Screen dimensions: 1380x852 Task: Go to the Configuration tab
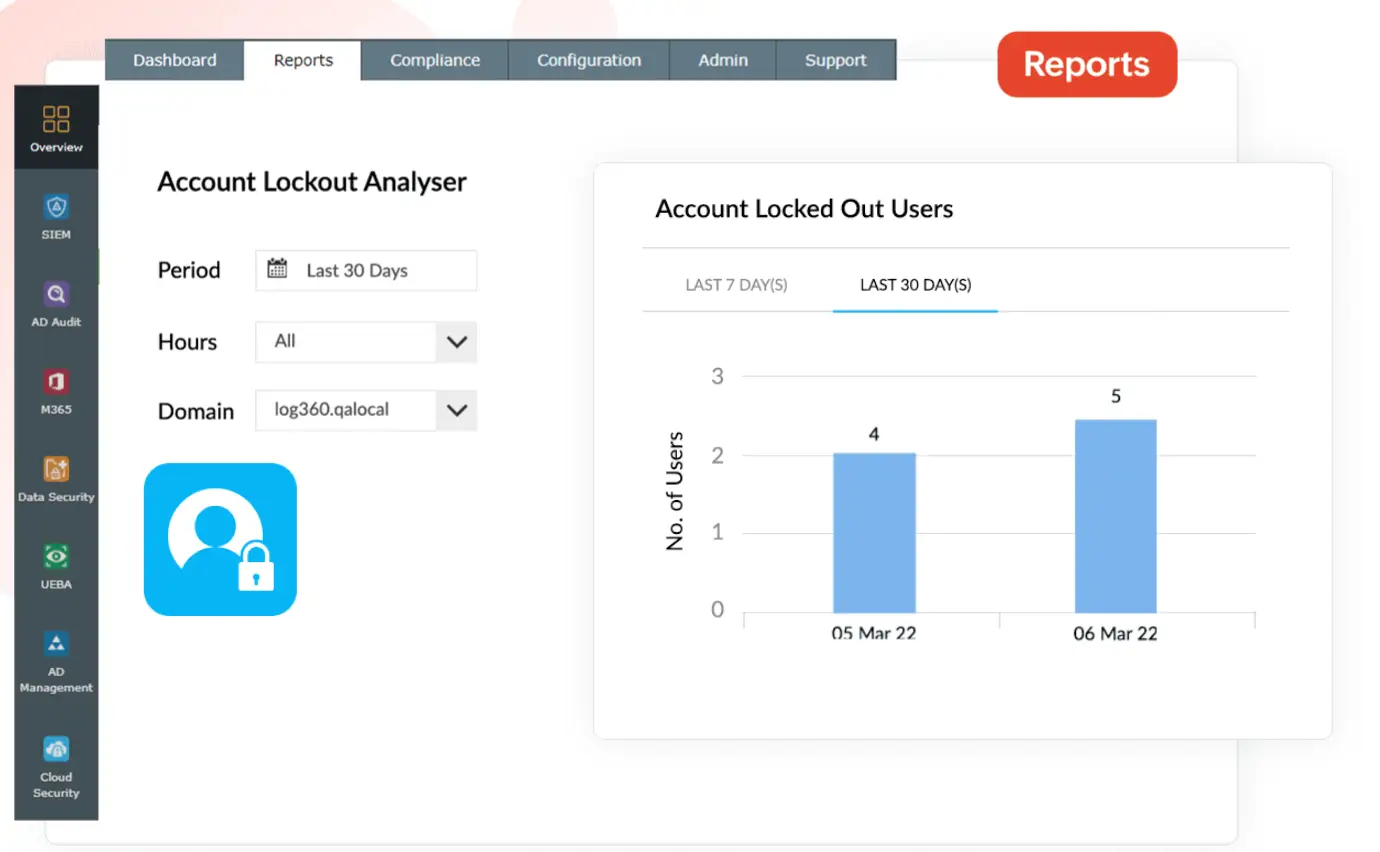coord(589,60)
